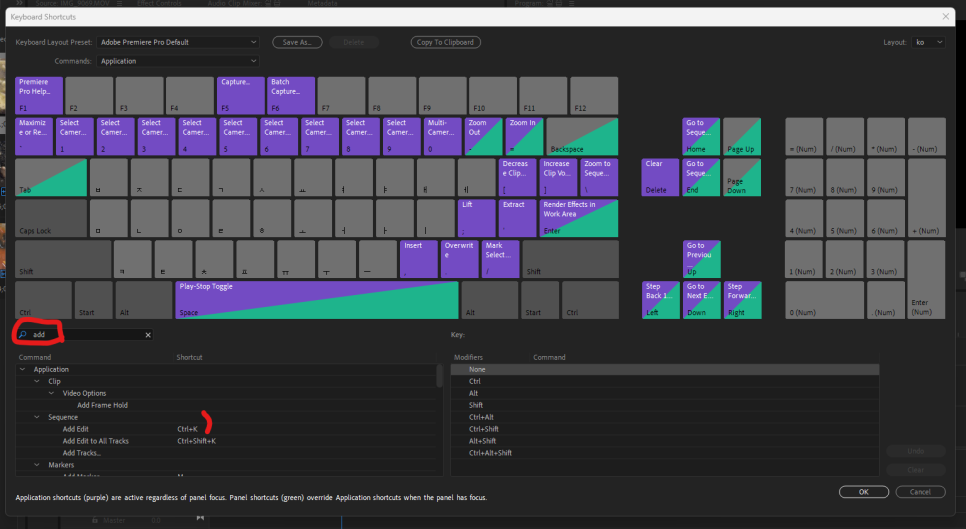Click the Mark Selection slash key
This screenshot has width=966, height=529.
coord(500,259)
